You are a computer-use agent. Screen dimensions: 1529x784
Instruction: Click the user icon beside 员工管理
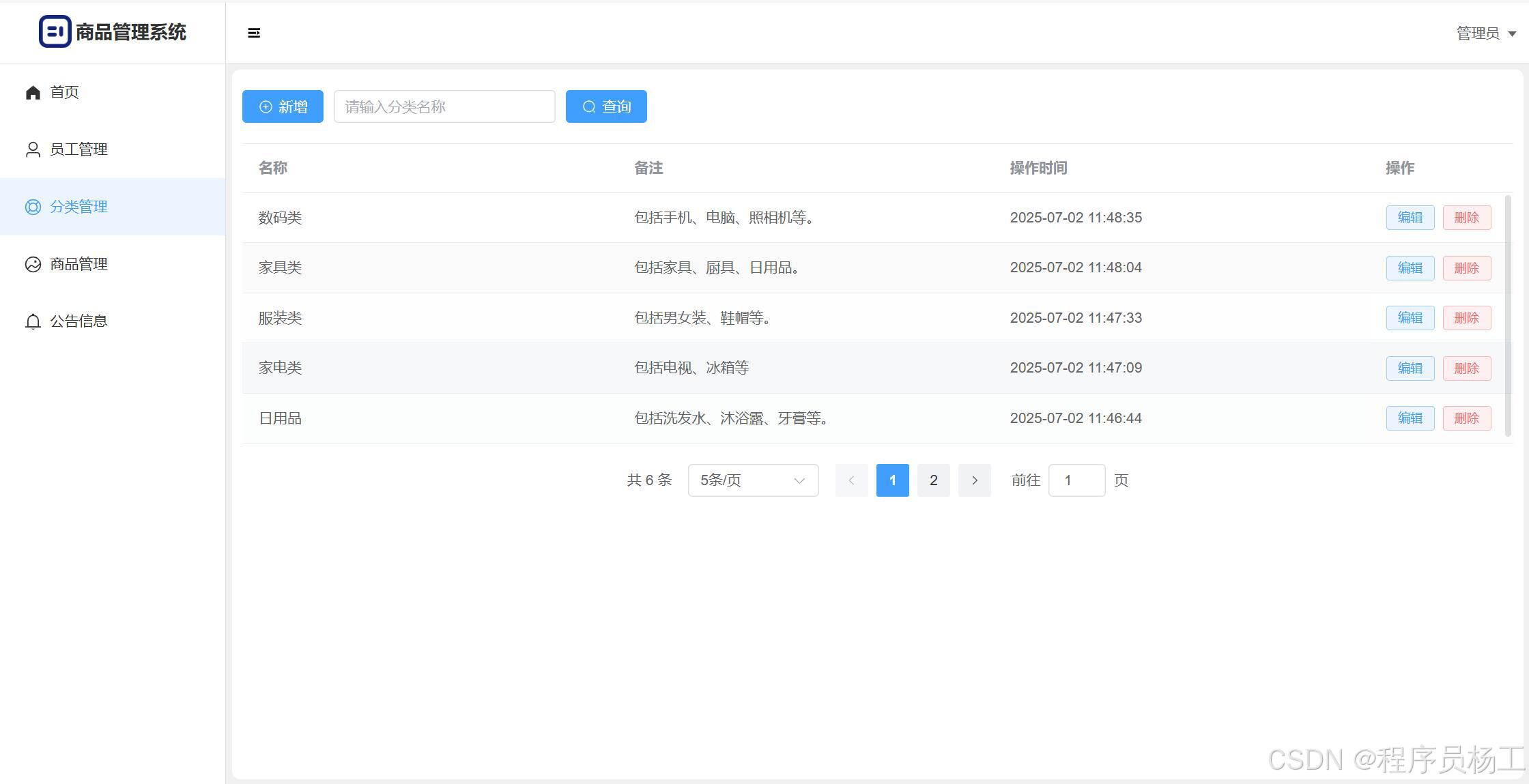[x=33, y=149]
